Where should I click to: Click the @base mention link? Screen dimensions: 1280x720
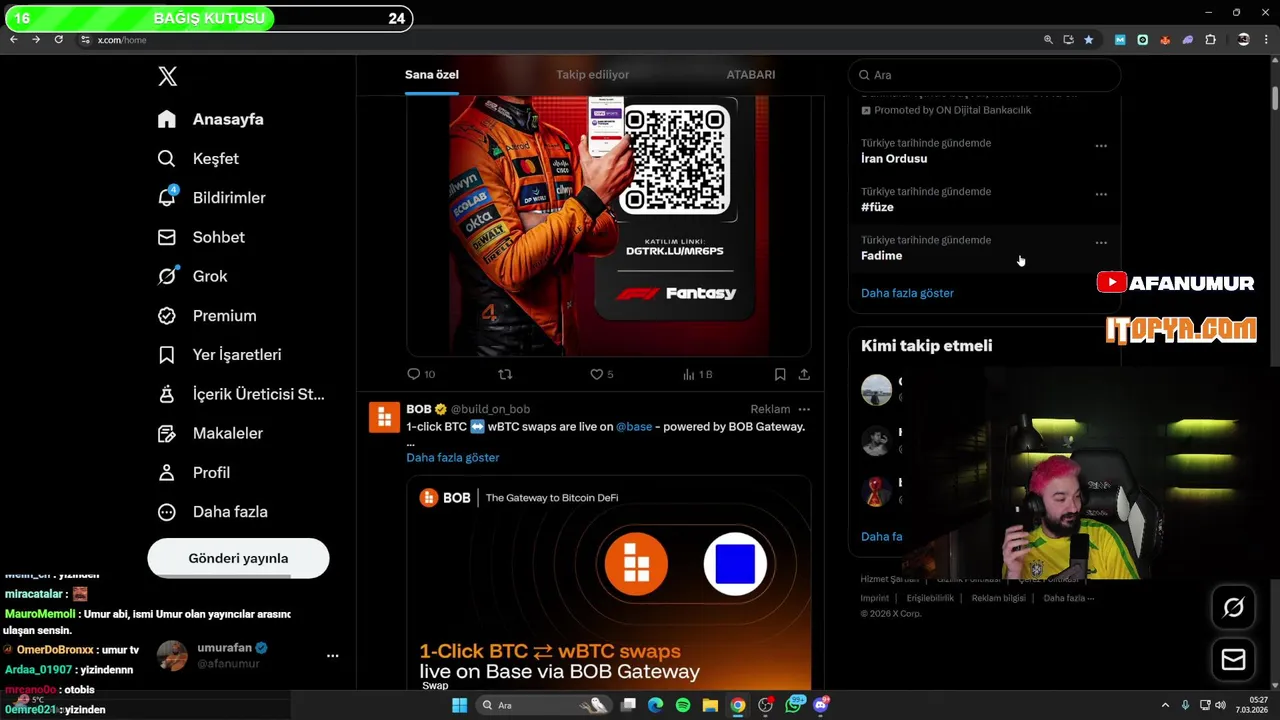tap(634, 427)
